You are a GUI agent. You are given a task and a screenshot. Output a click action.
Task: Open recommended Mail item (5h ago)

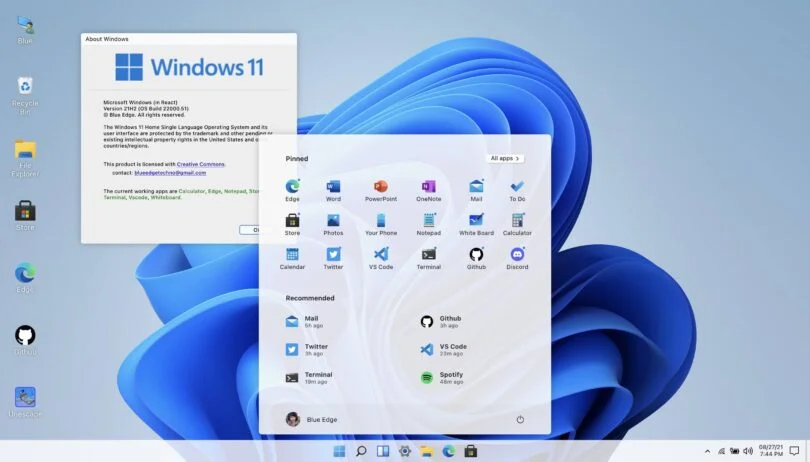[305, 321]
